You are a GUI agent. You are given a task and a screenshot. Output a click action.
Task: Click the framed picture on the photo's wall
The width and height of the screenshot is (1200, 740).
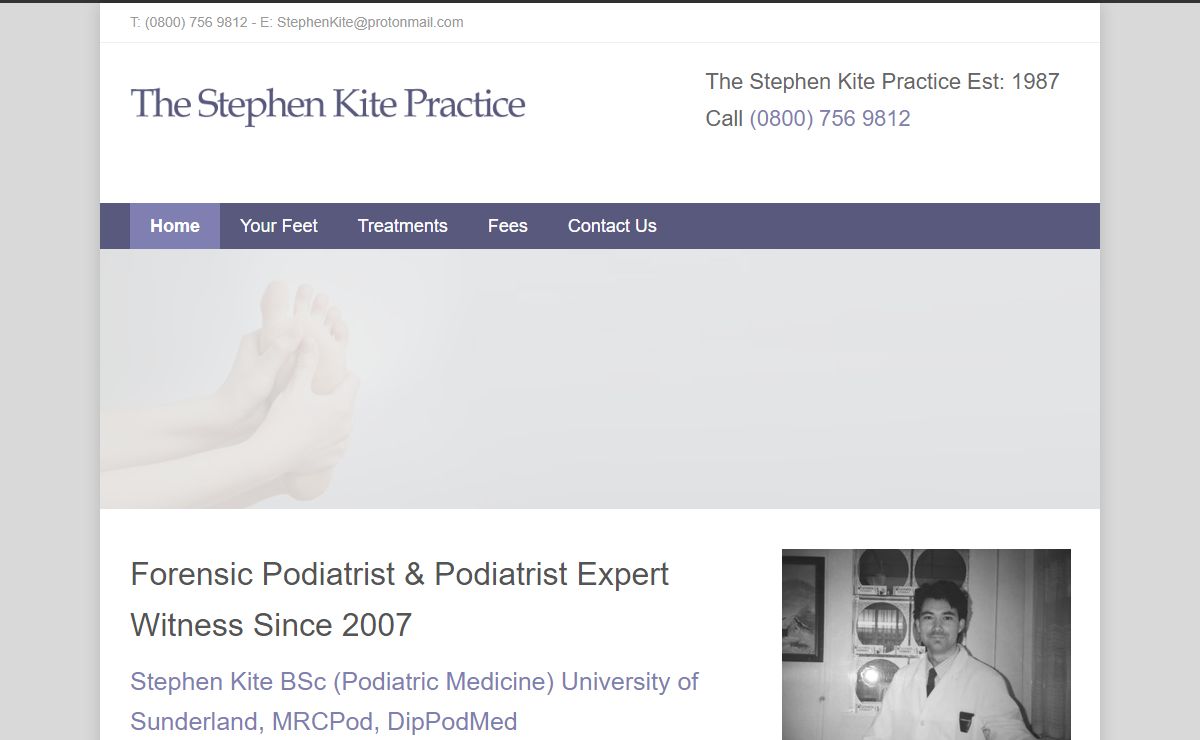click(802, 608)
